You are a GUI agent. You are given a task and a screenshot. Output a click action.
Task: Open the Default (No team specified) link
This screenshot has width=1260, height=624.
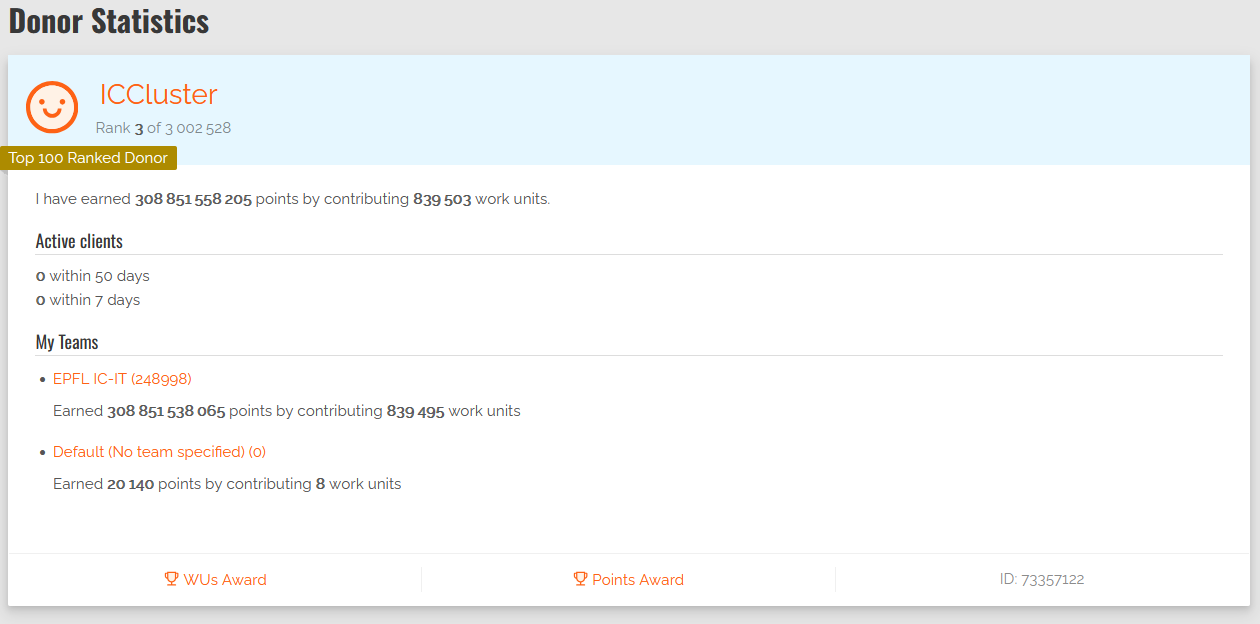159,452
